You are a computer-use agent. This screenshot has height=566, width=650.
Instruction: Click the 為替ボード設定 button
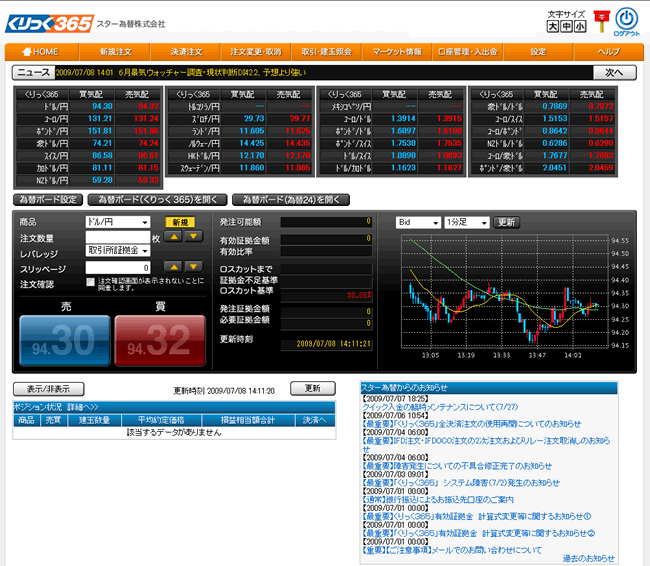point(48,200)
